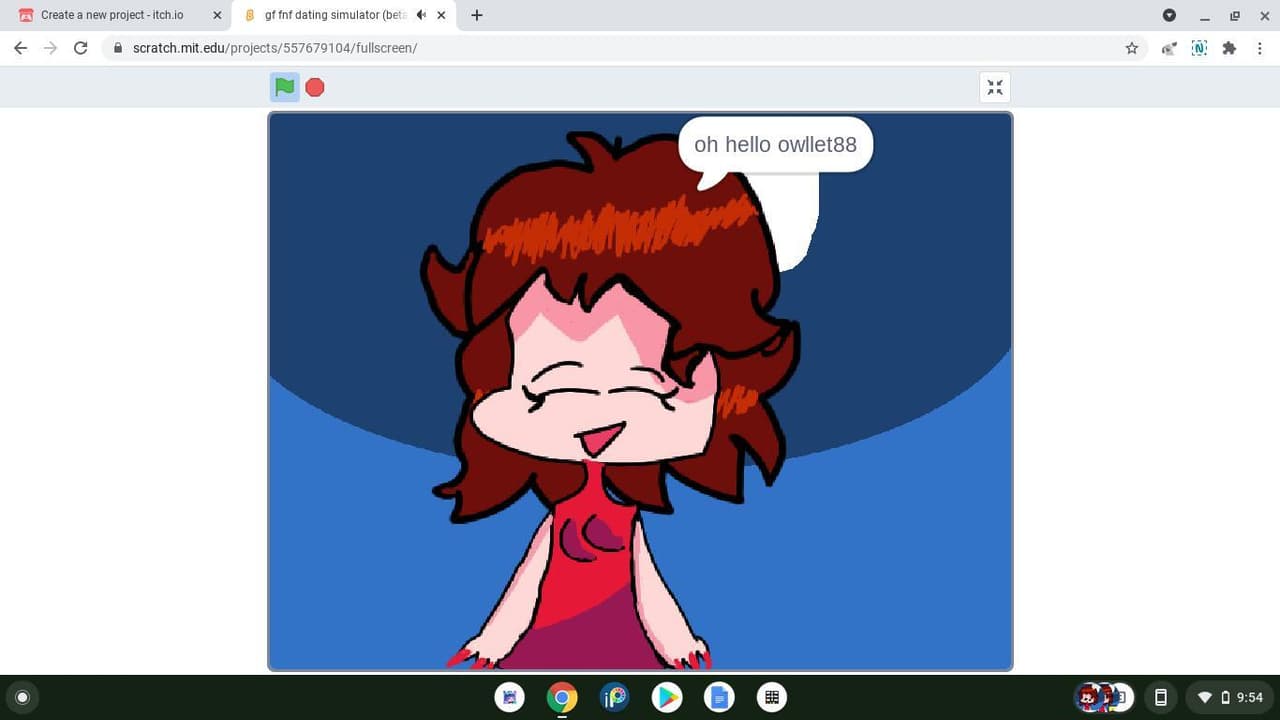The height and width of the screenshot is (720, 1280).
Task: Mute the tab via its speaker icon
Action: (421, 15)
